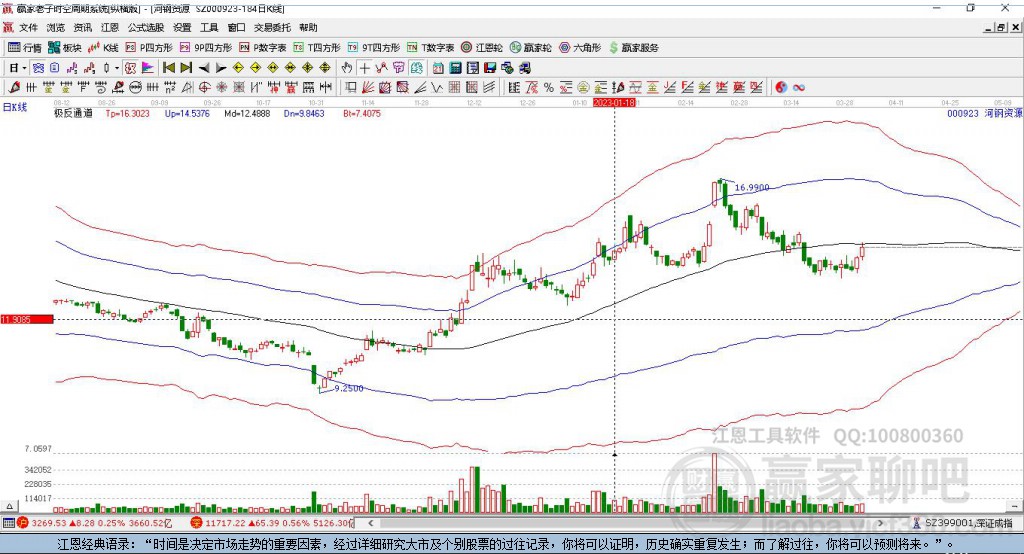Screen dimensions: 1024x554
Task: Click the first yellow diamond arrow icon
Action: click(238, 68)
